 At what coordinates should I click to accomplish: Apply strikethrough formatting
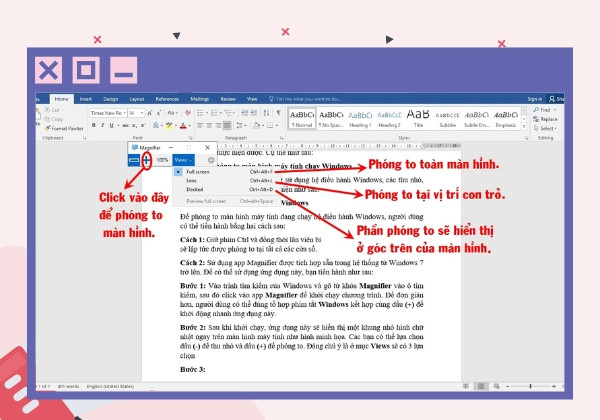coord(125,125)
